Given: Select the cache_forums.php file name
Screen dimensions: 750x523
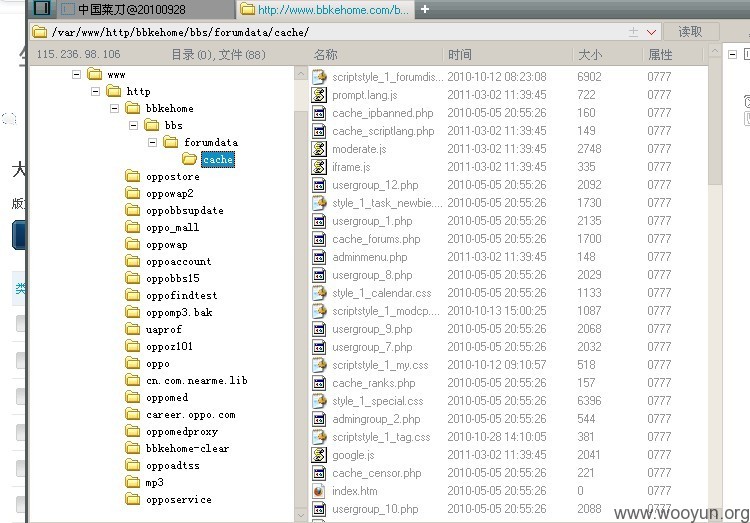Looking at the screenshot, I should click(x=376, y=239).
